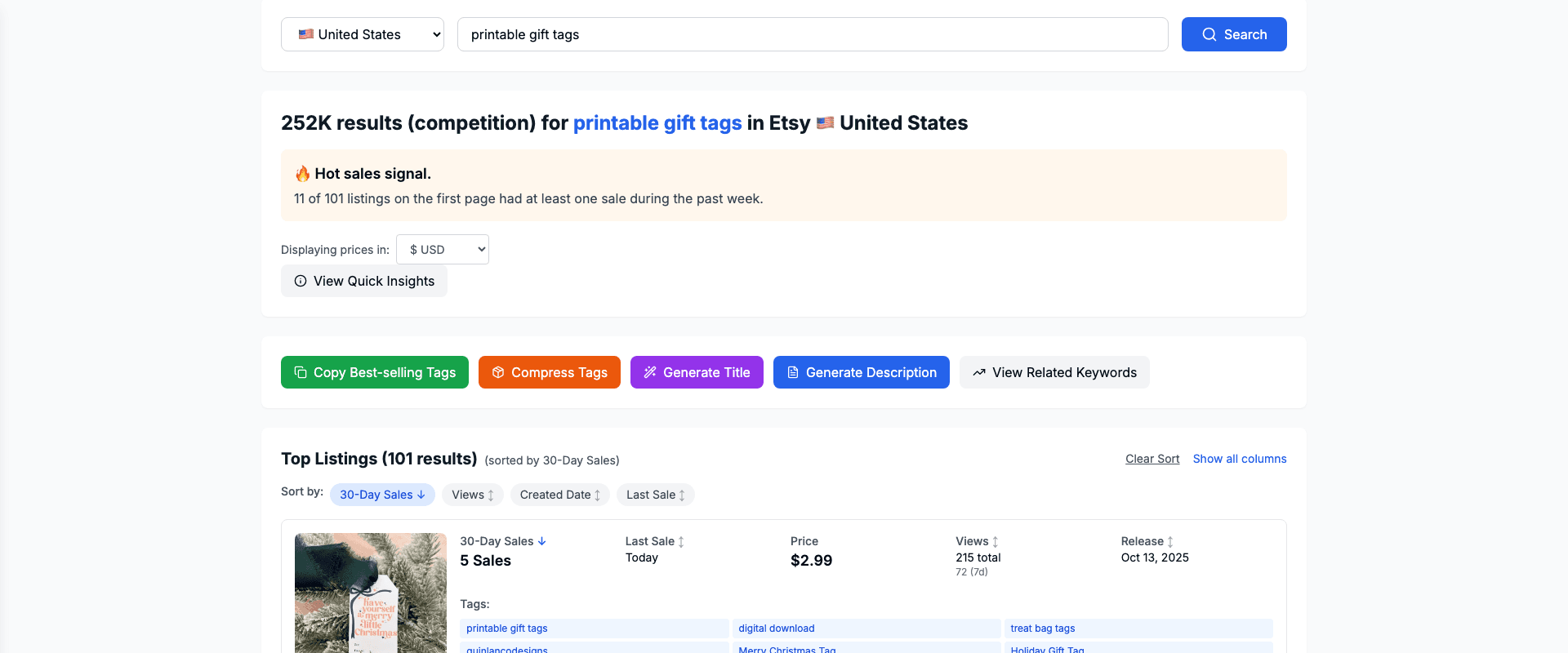Open the printable gift tags keyword link
1568x653 pixels.
[x=657, y=122]
